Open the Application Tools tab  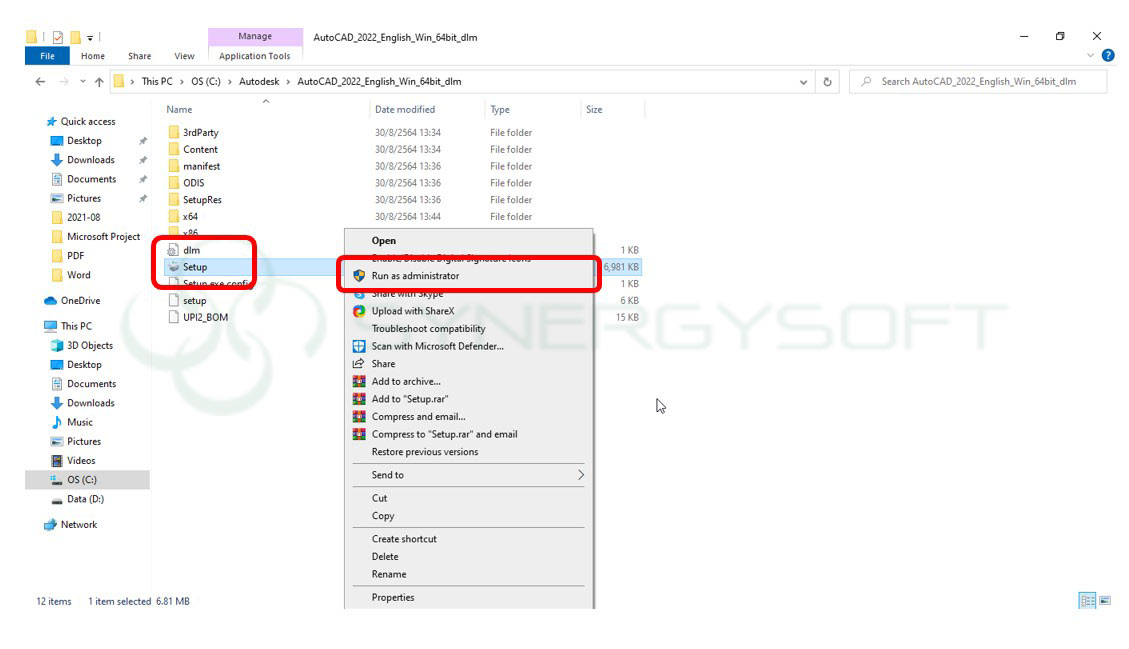[x=255, y=56]
